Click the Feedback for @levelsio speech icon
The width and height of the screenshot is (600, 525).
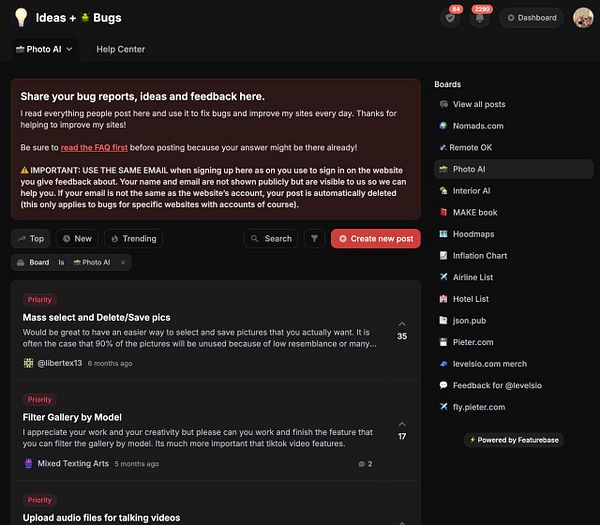(443, 385)
